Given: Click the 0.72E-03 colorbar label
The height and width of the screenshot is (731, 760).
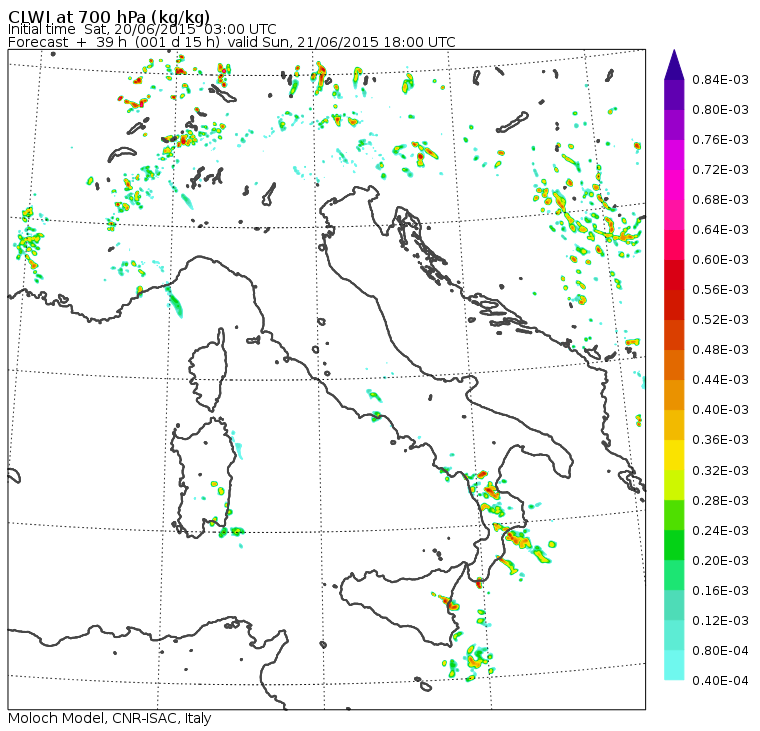Looking at the screenshot, I should tap(720, 170).
